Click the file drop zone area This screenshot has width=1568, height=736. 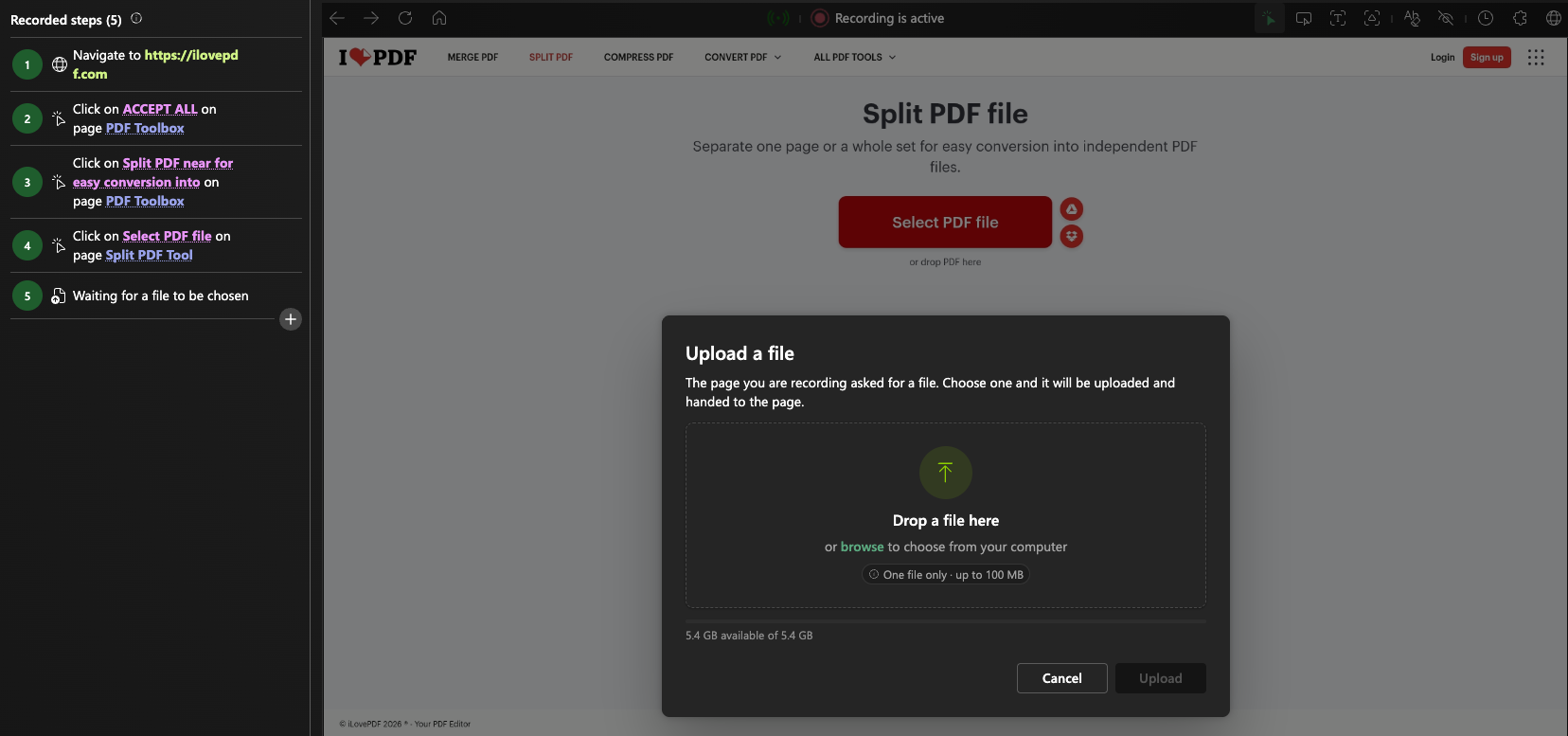pyautogui.click(x=946, y=515)
